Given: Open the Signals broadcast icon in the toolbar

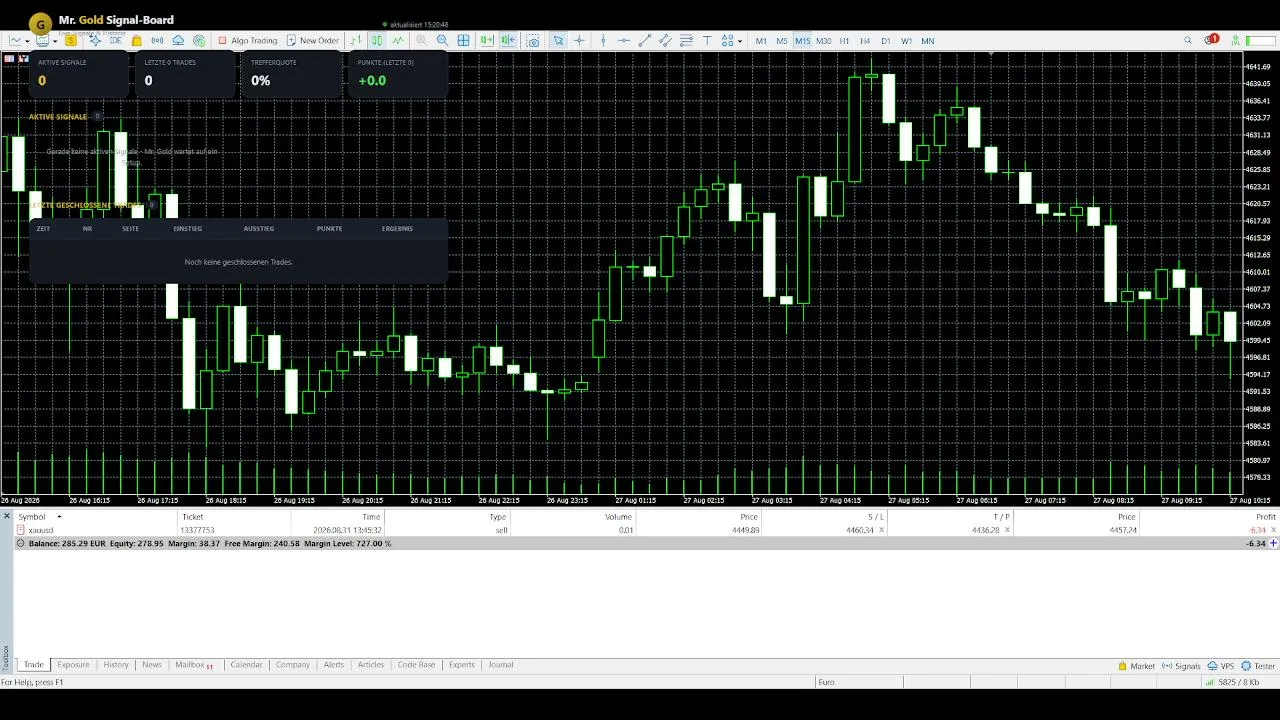Looking at the screenshot, I should pos(157,40).
